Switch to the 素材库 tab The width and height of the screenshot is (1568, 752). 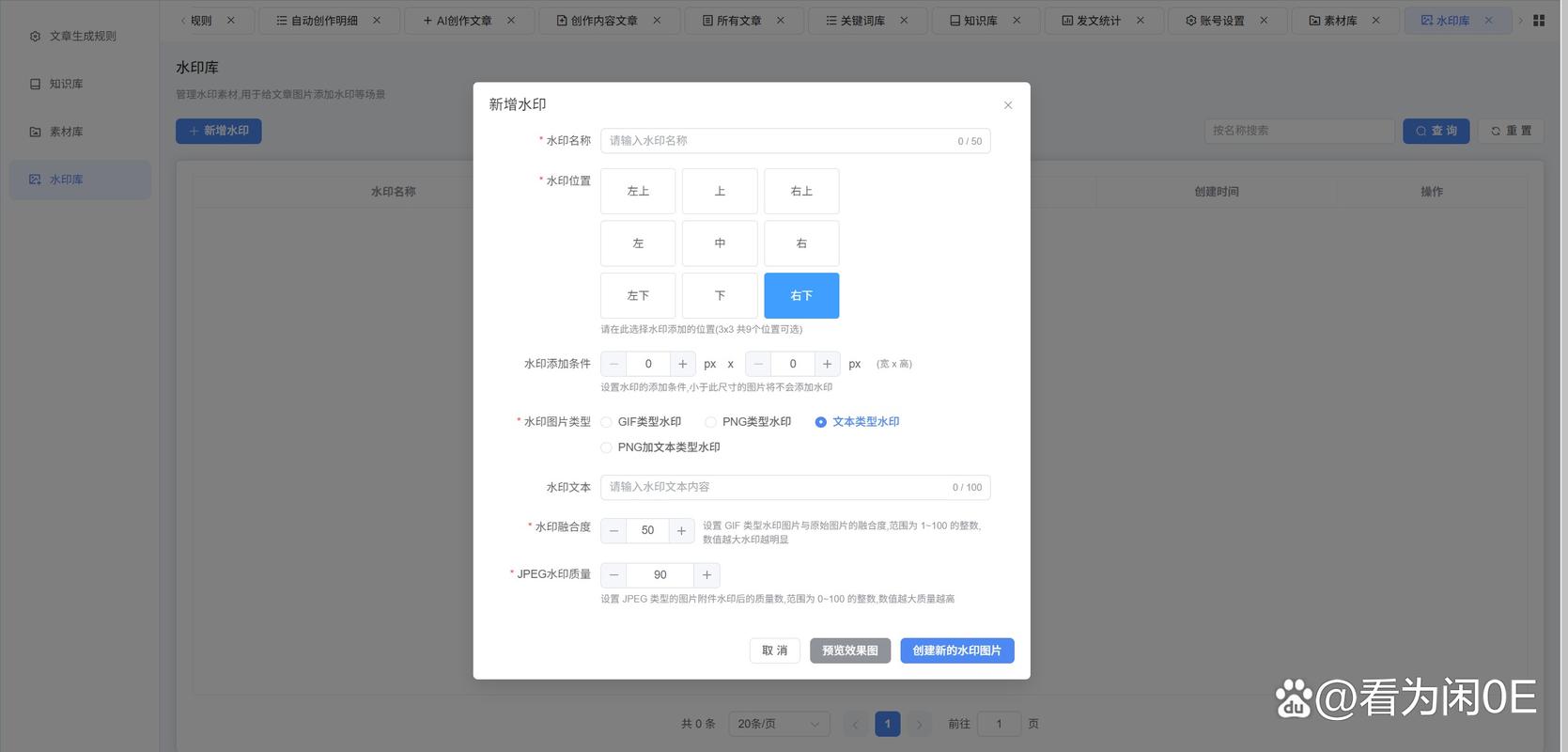pyautogui.click(x=1345, y=21)
